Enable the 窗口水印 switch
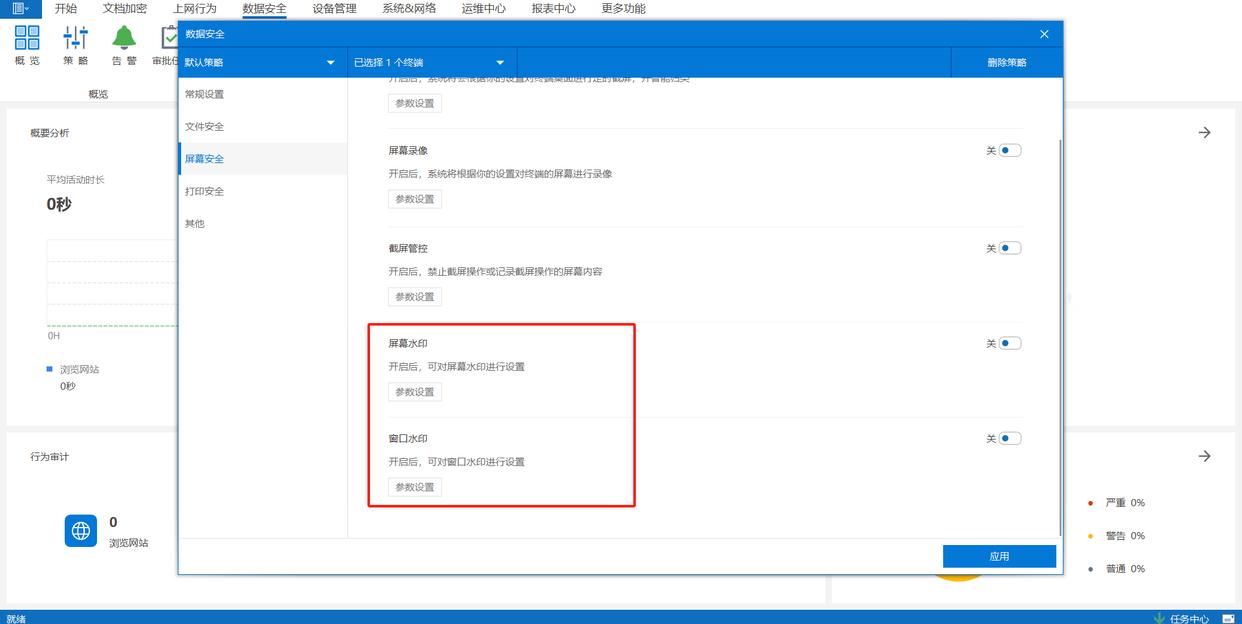This screenshot has width=1242, height=624. click(1010, 438)
